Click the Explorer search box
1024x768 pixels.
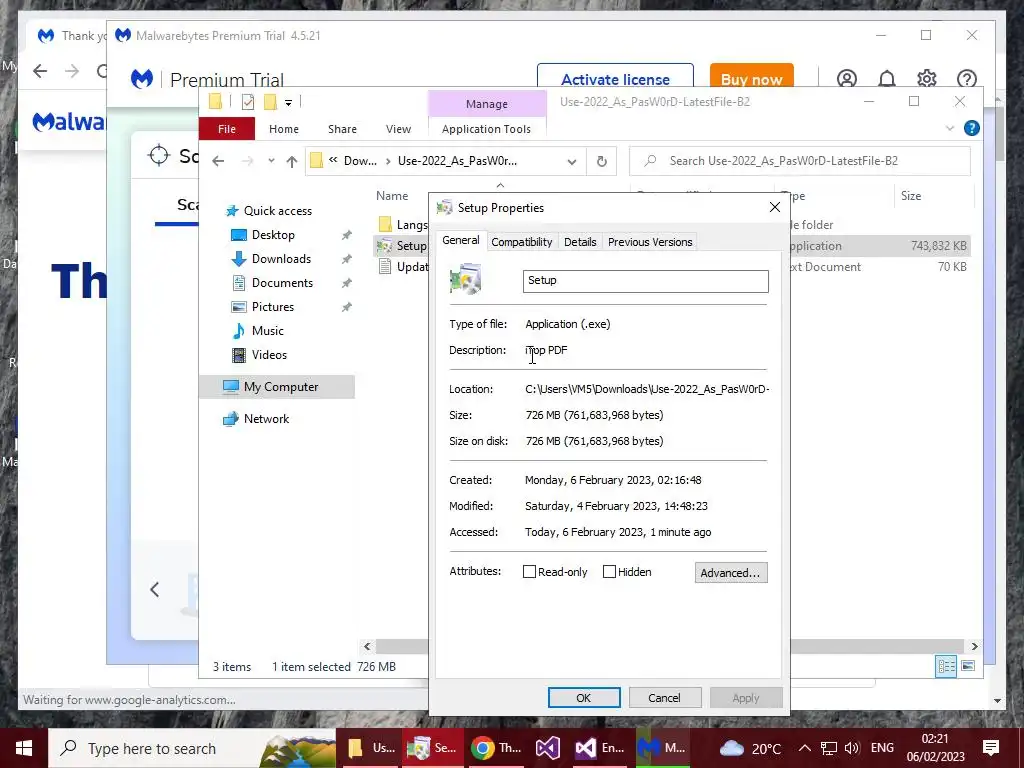click(x=799, y=161)
